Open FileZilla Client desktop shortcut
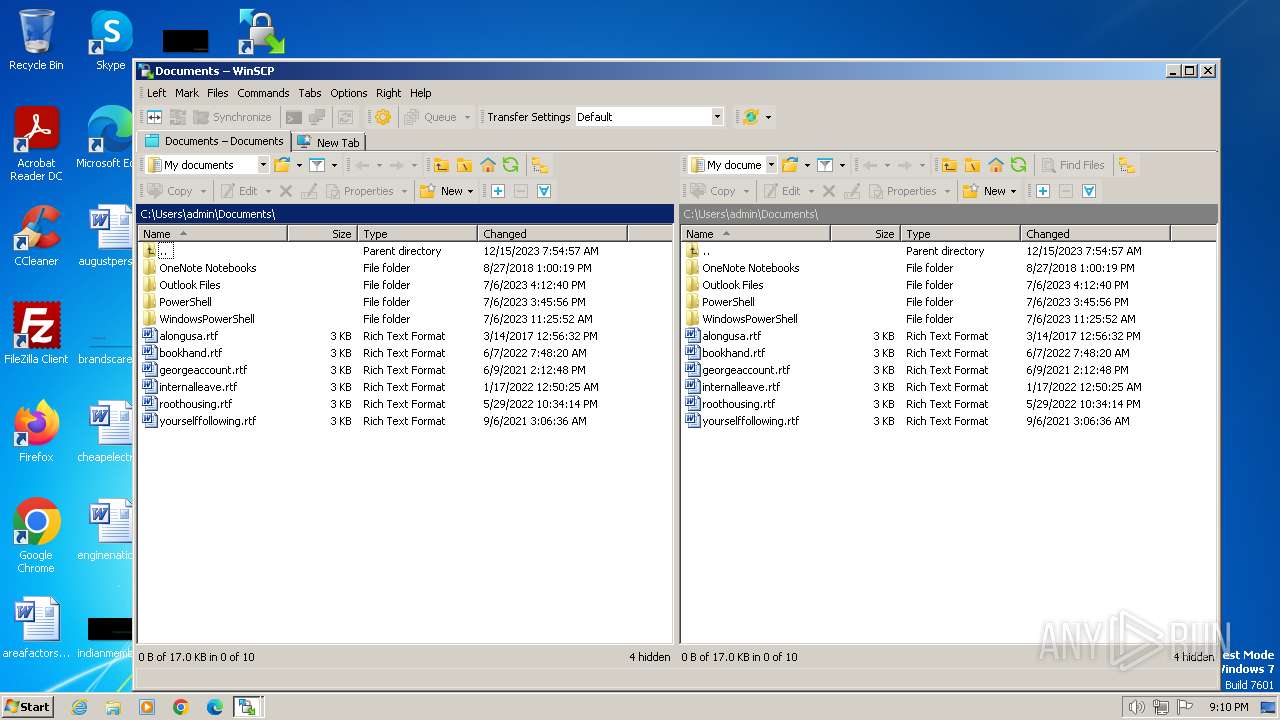Viewport: 1280px width, 720px height. [x=36, y=334]
